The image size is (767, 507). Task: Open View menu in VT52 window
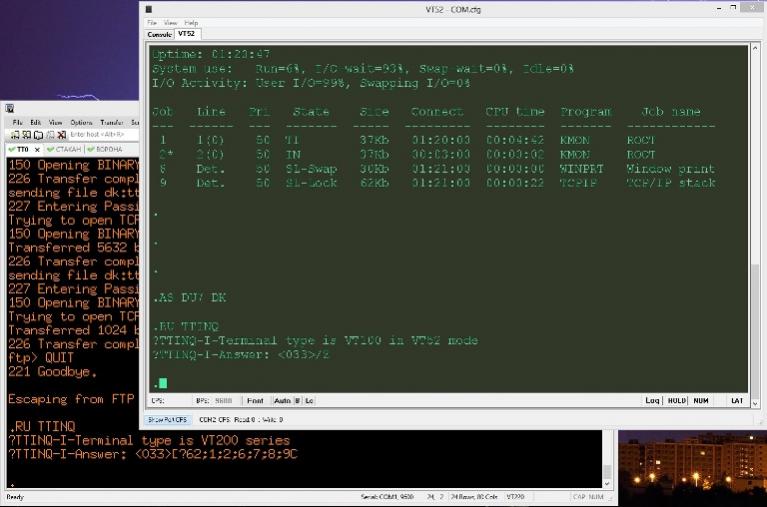coord(170,22)
